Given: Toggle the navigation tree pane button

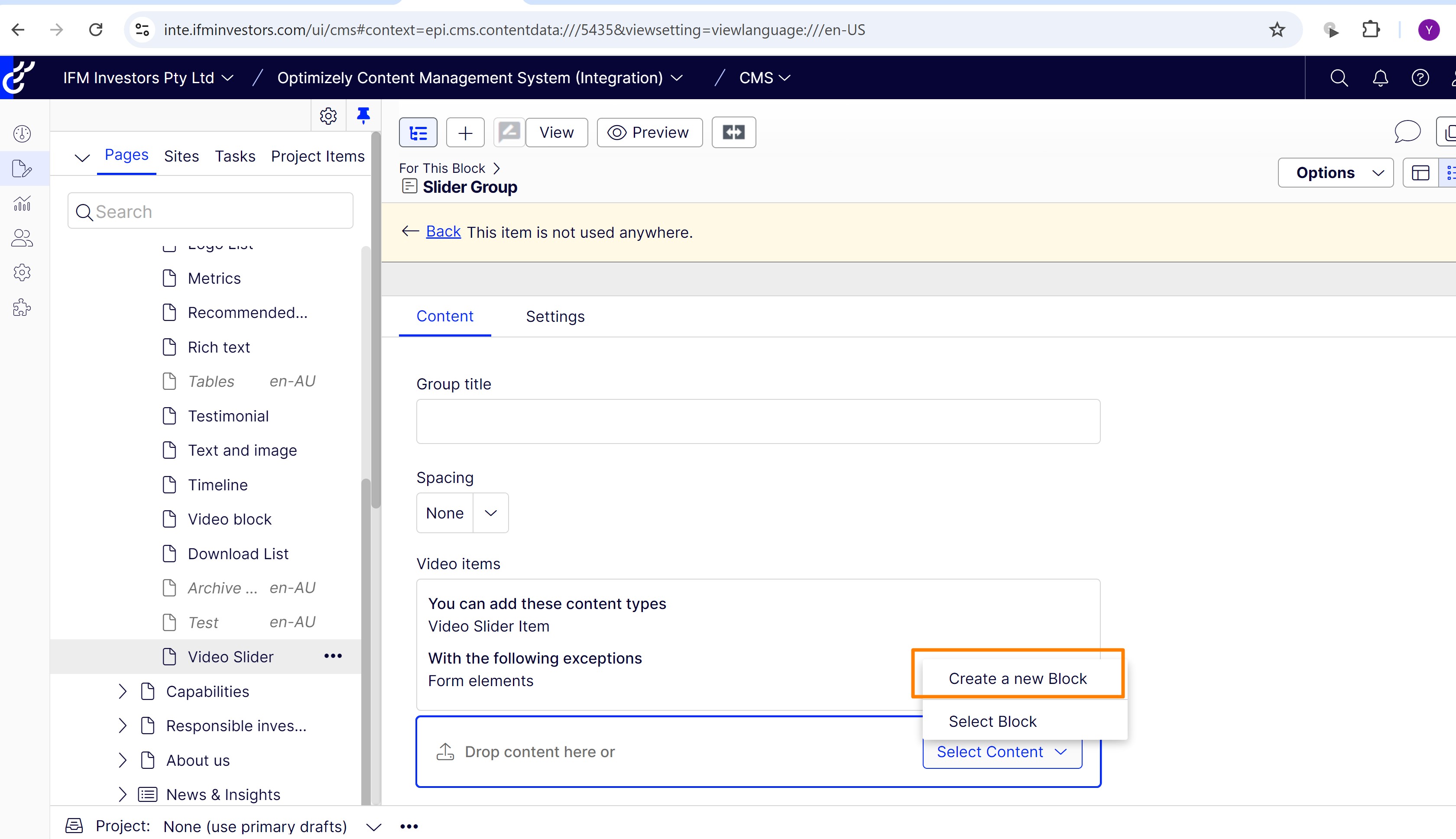Looking at the screenshot, I should coord(418,133).
